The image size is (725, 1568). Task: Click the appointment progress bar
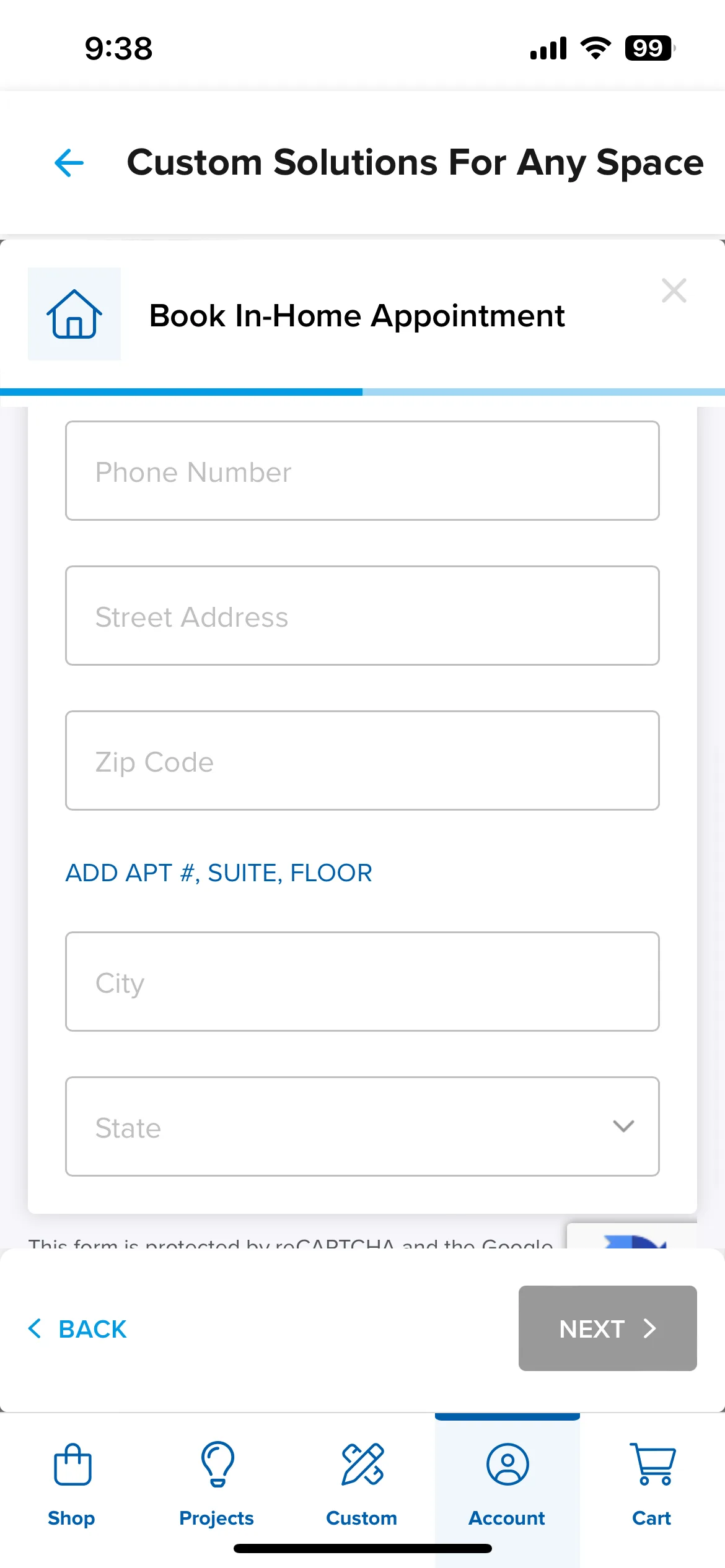pos(362,392)
